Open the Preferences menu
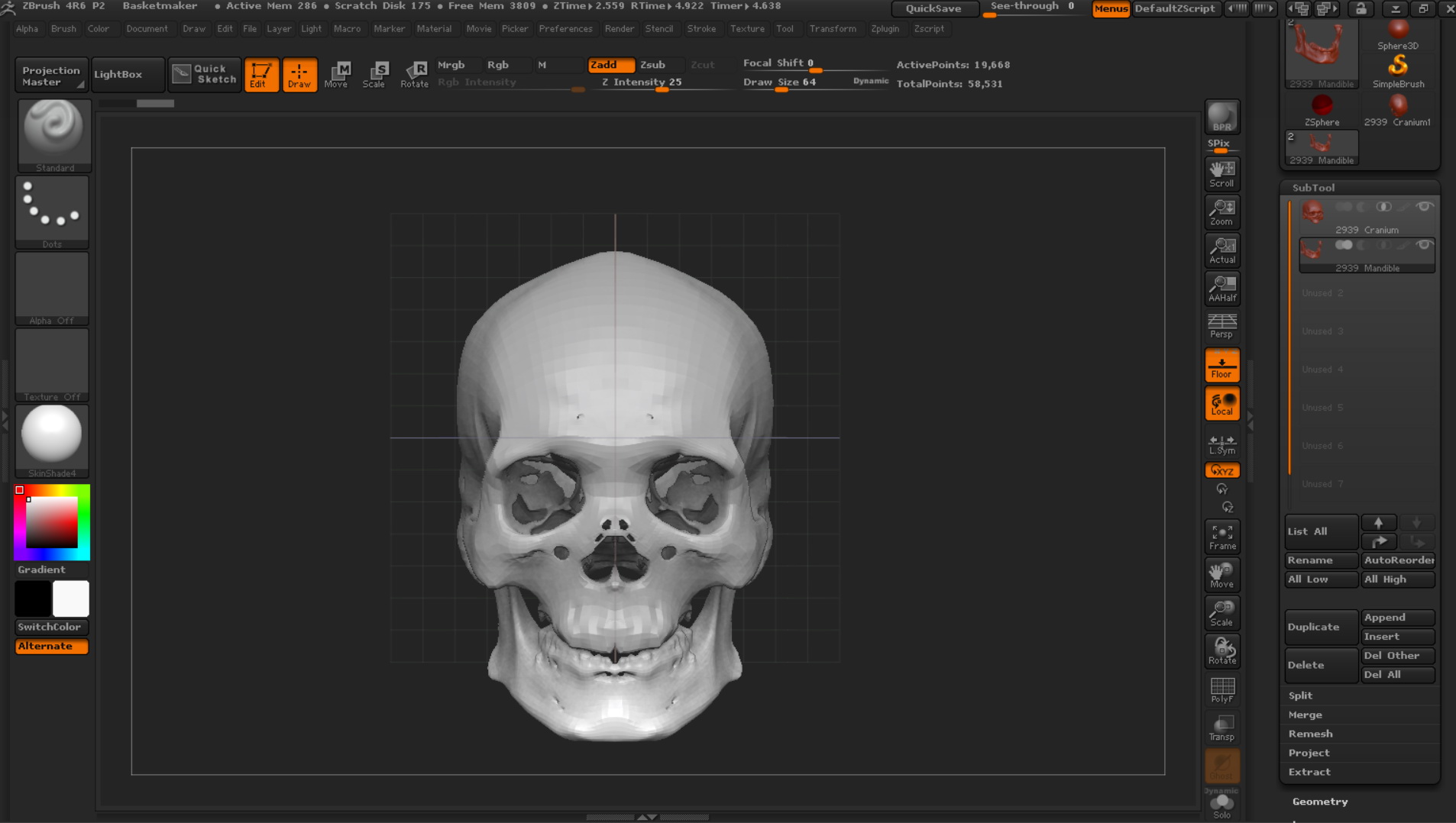 pos(565,28)
